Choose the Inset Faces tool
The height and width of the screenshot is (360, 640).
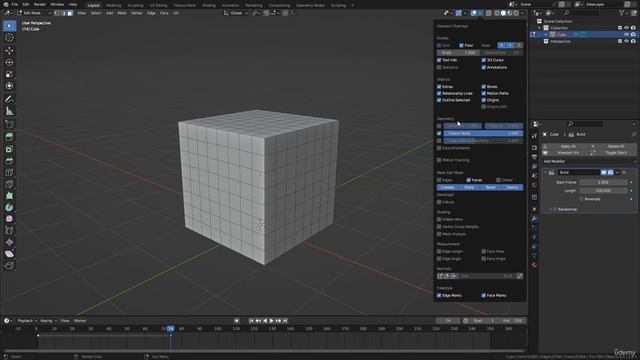click(9, 149)
